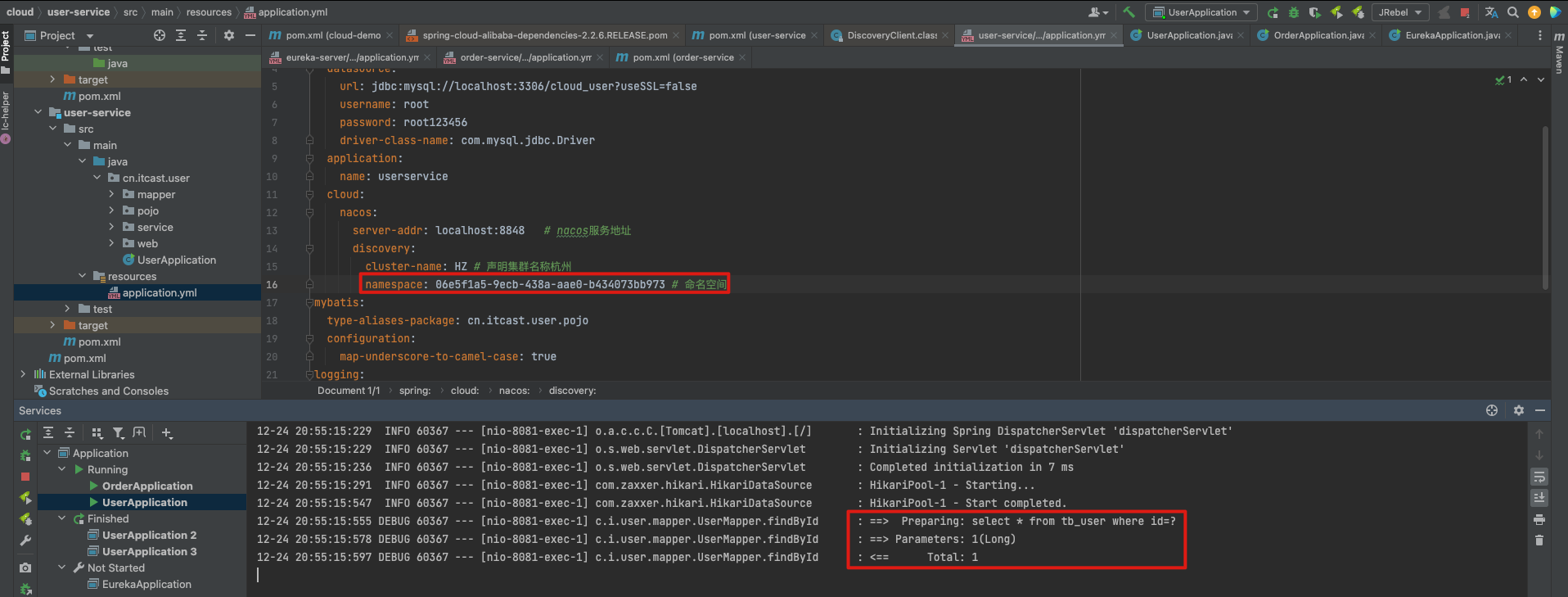Click the camera thread dump icon
1568x597 pixels.
[25, 568]
